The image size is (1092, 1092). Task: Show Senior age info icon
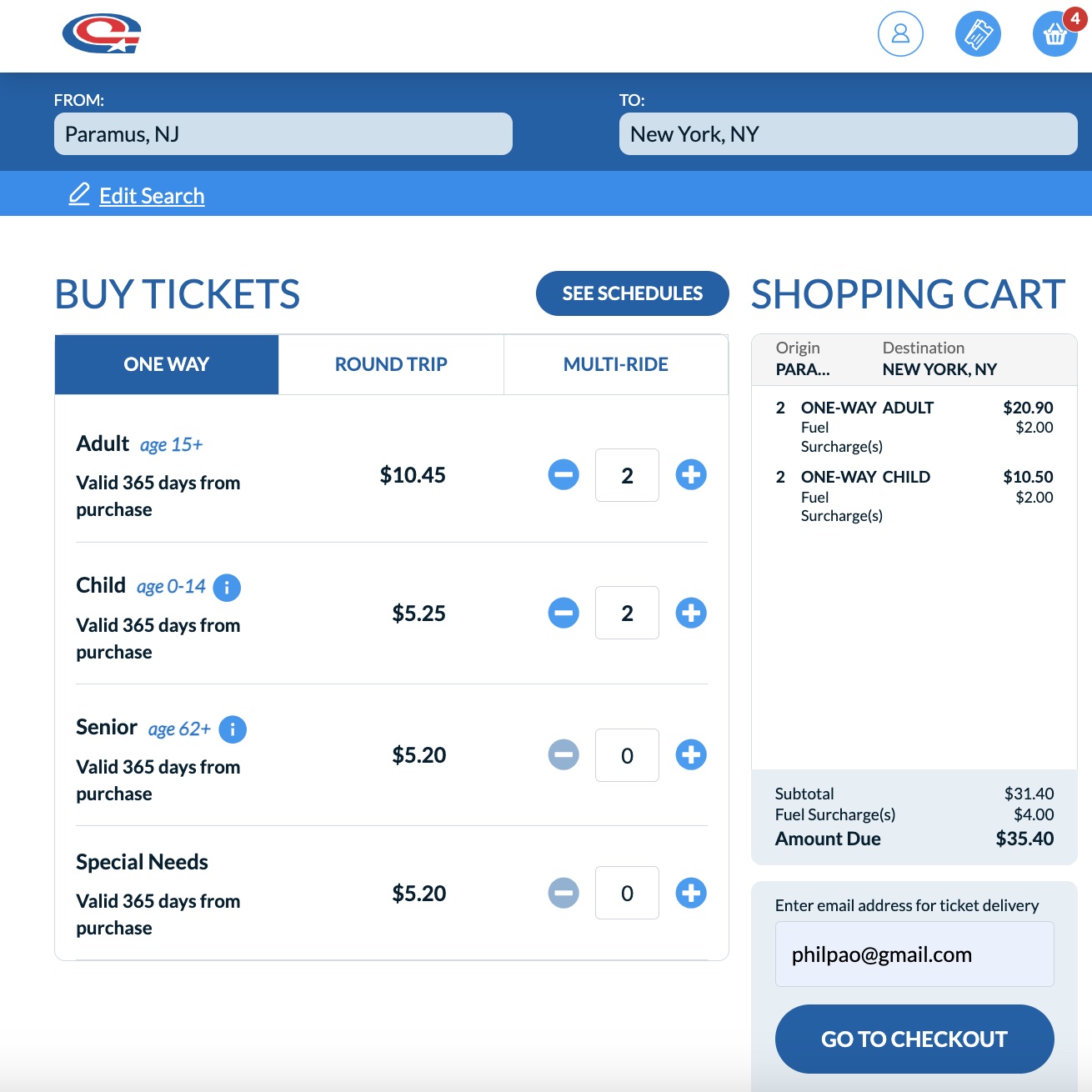(x=233, y=729)
